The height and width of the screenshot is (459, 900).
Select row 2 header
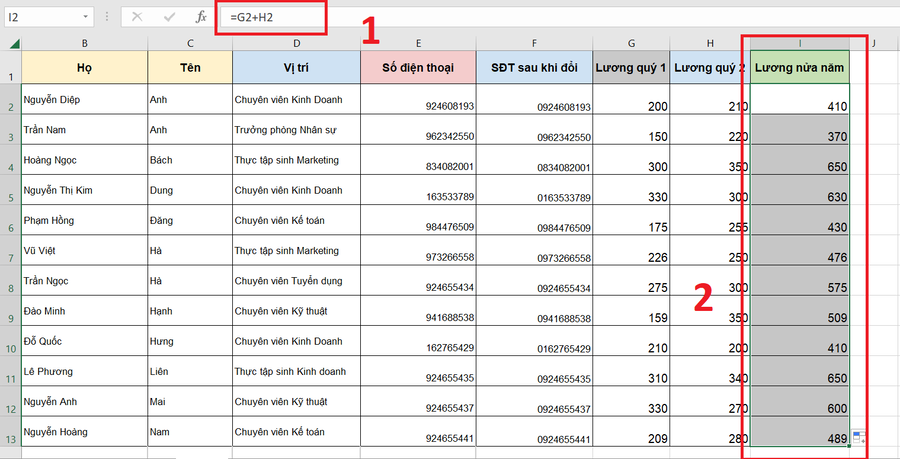point(11,99)
